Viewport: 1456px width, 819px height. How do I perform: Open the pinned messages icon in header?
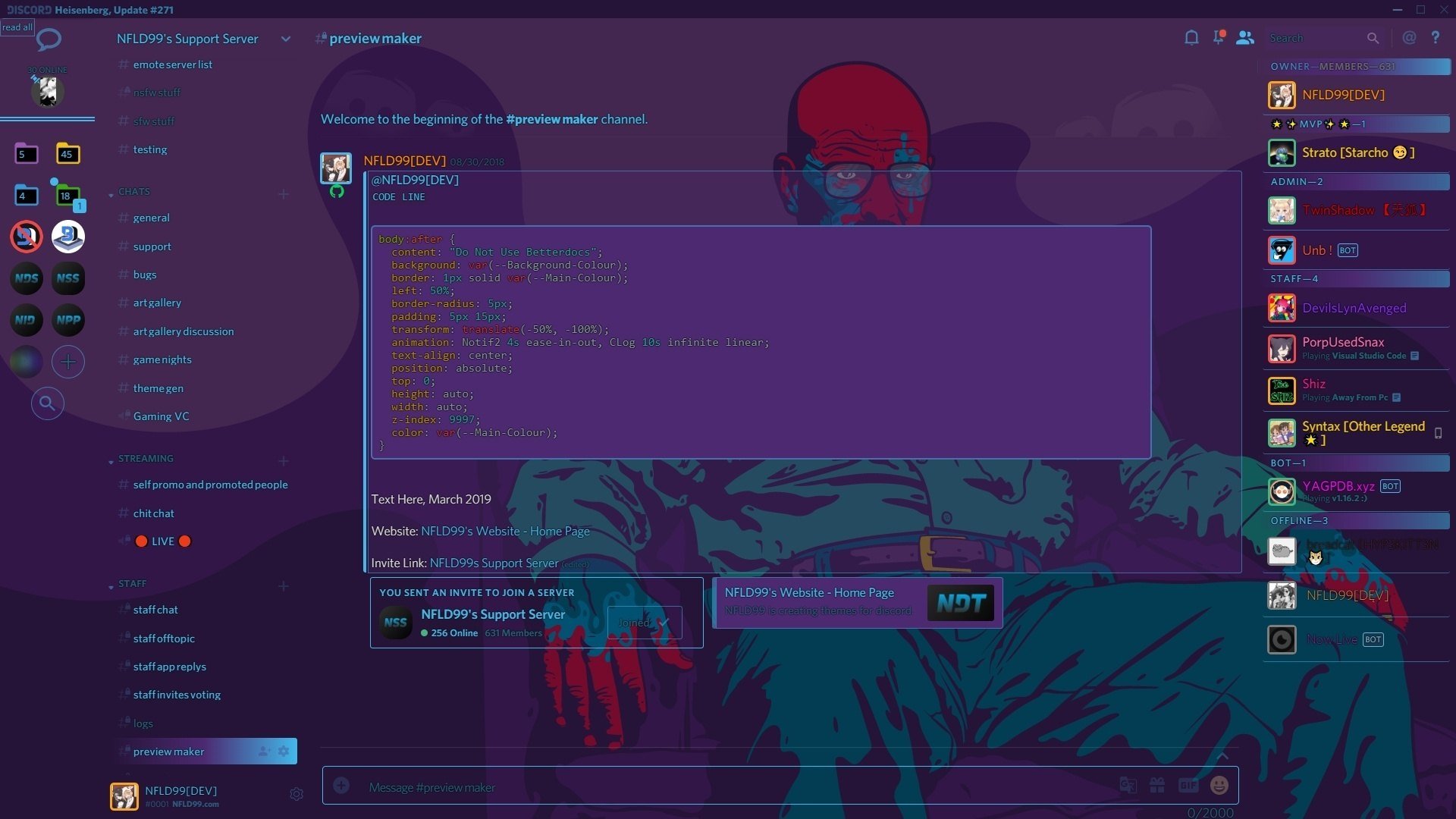click(1219, 37)
